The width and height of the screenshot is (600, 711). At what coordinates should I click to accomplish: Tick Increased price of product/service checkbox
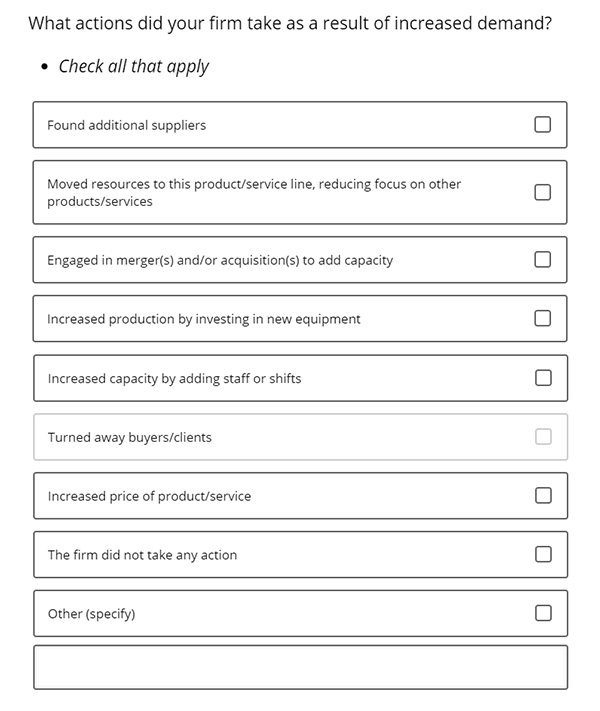(x=543, y=496)
